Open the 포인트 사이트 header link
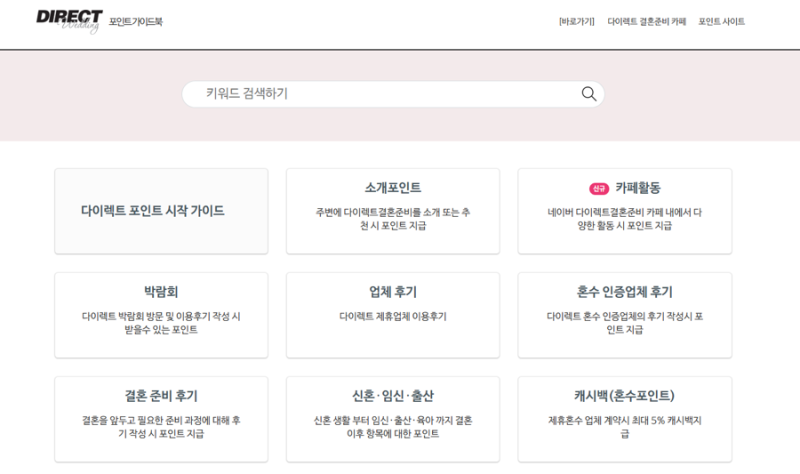Screen dimensions: 800x474 click(x=721, y=21)
